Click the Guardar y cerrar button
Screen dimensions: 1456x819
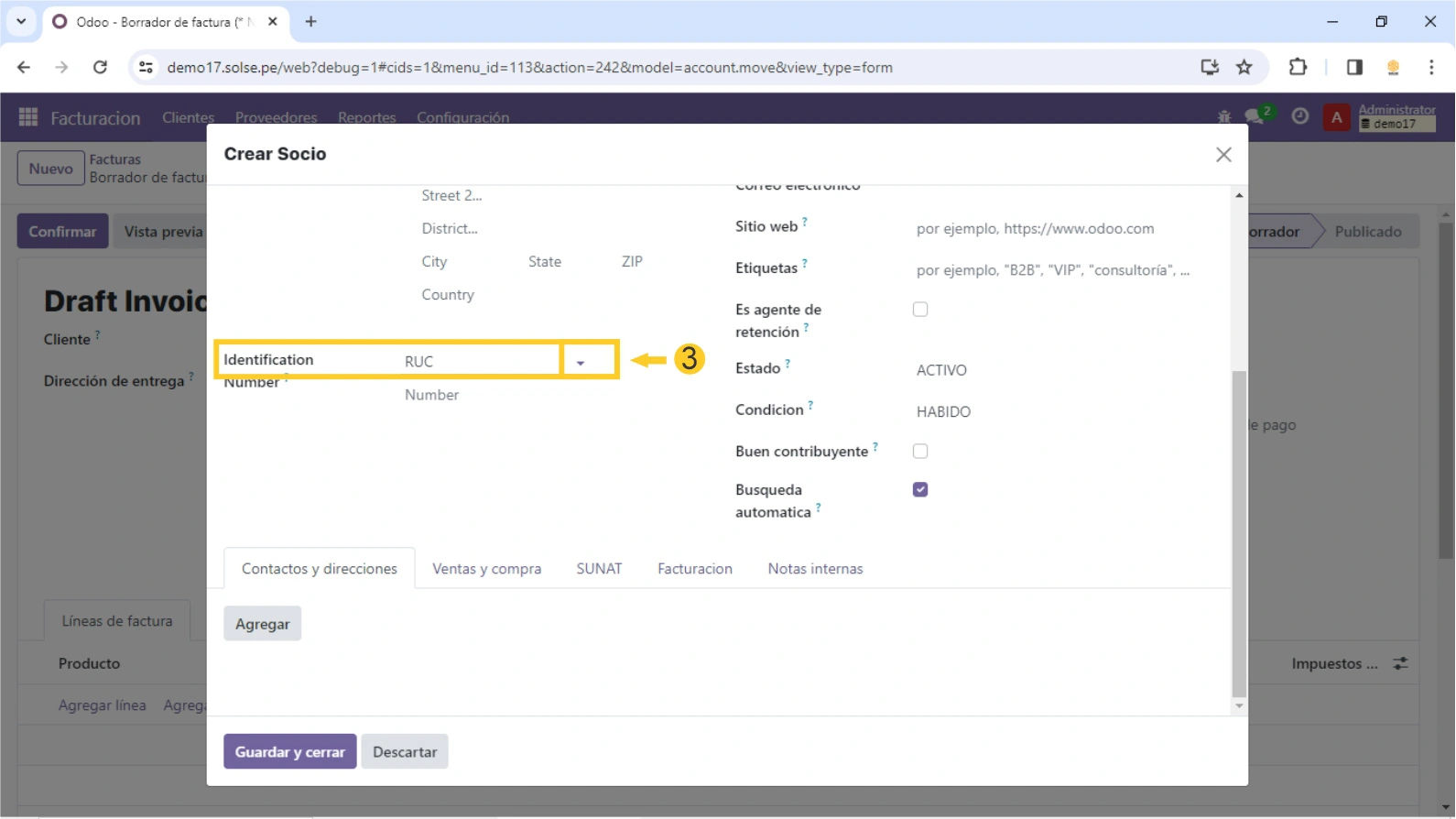289,752
